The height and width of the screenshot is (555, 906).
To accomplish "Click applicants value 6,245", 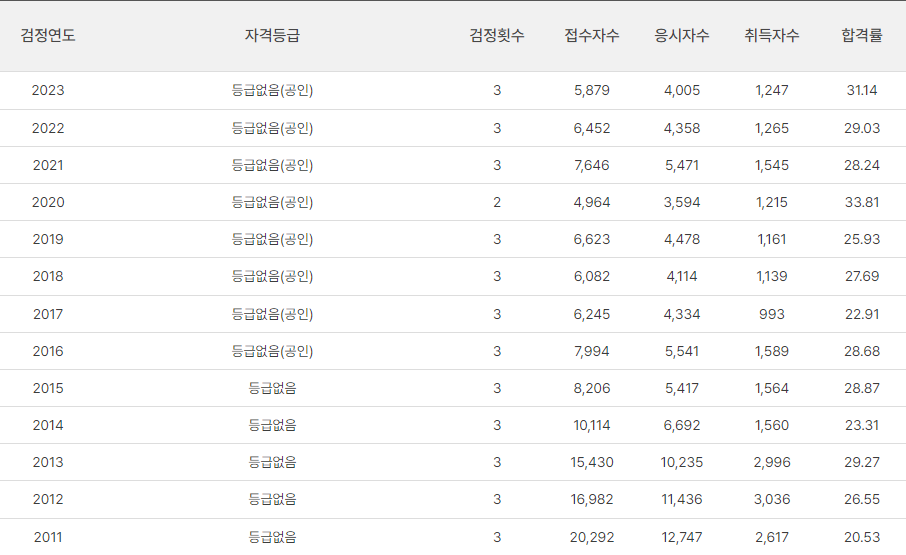I will [x=592, y=314].
